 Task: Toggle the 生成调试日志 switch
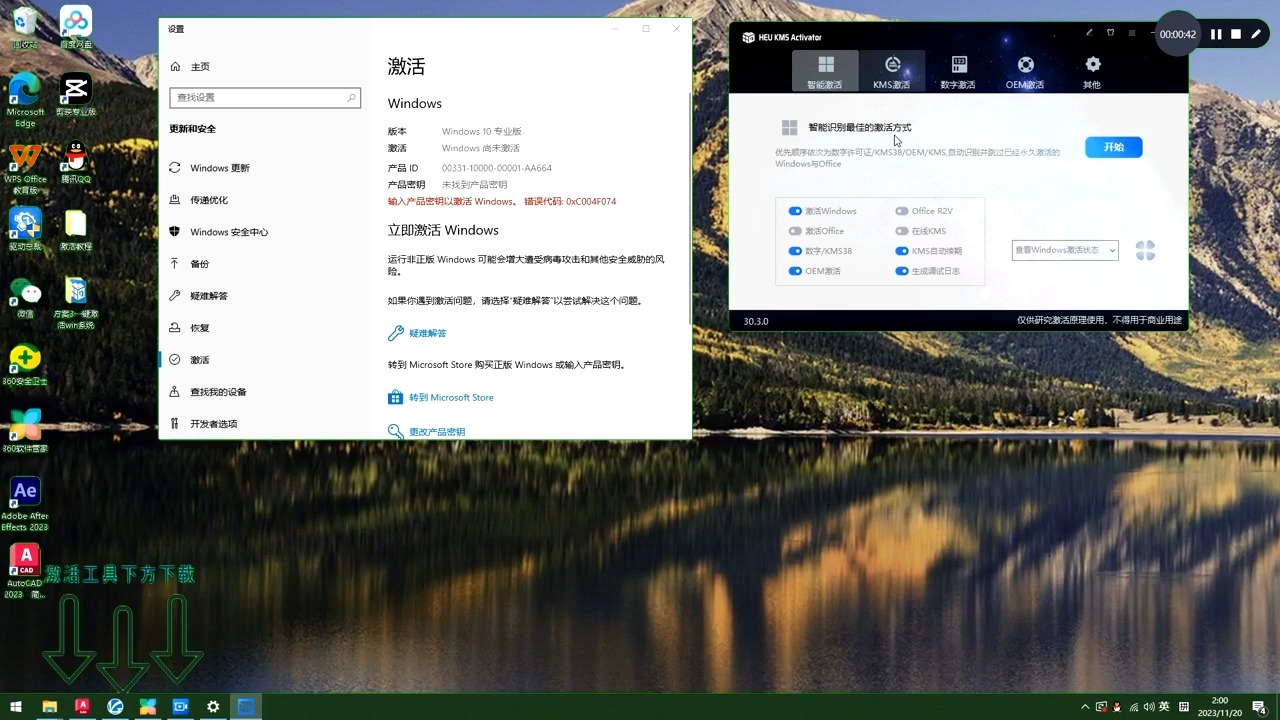click(x=902, y=271)
